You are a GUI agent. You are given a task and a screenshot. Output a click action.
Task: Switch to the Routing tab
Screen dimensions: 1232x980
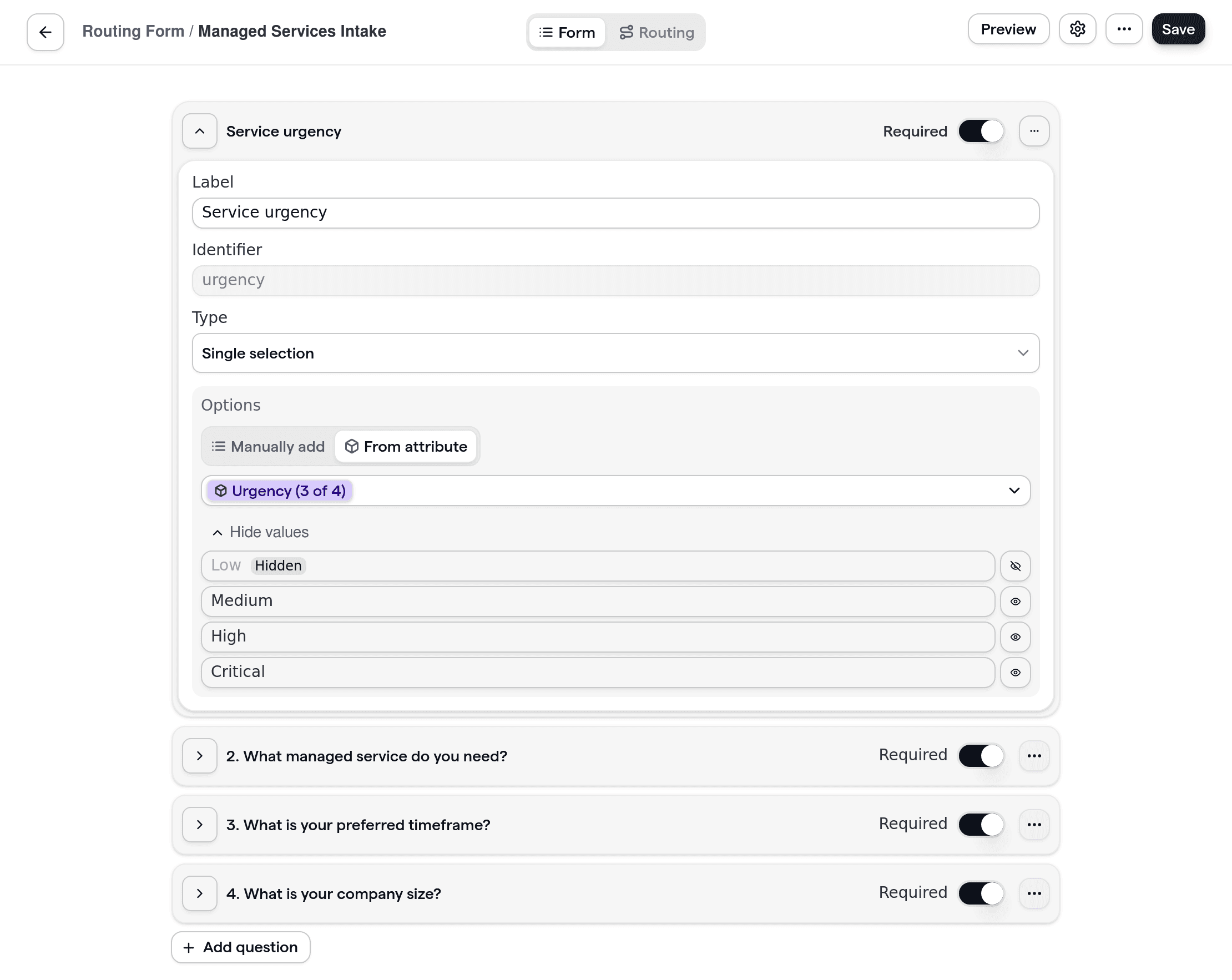(657, 32)
